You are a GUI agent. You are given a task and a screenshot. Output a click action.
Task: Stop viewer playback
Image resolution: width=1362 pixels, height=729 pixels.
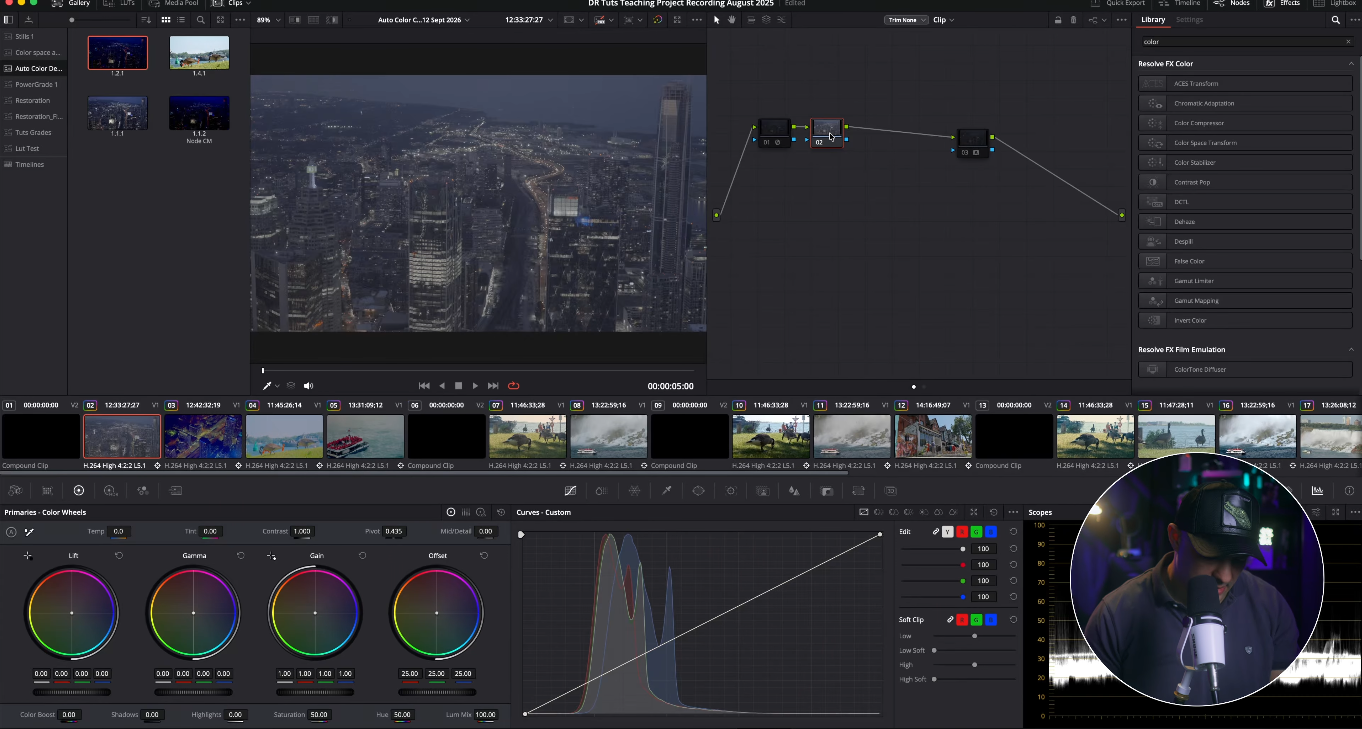point(458,386)
